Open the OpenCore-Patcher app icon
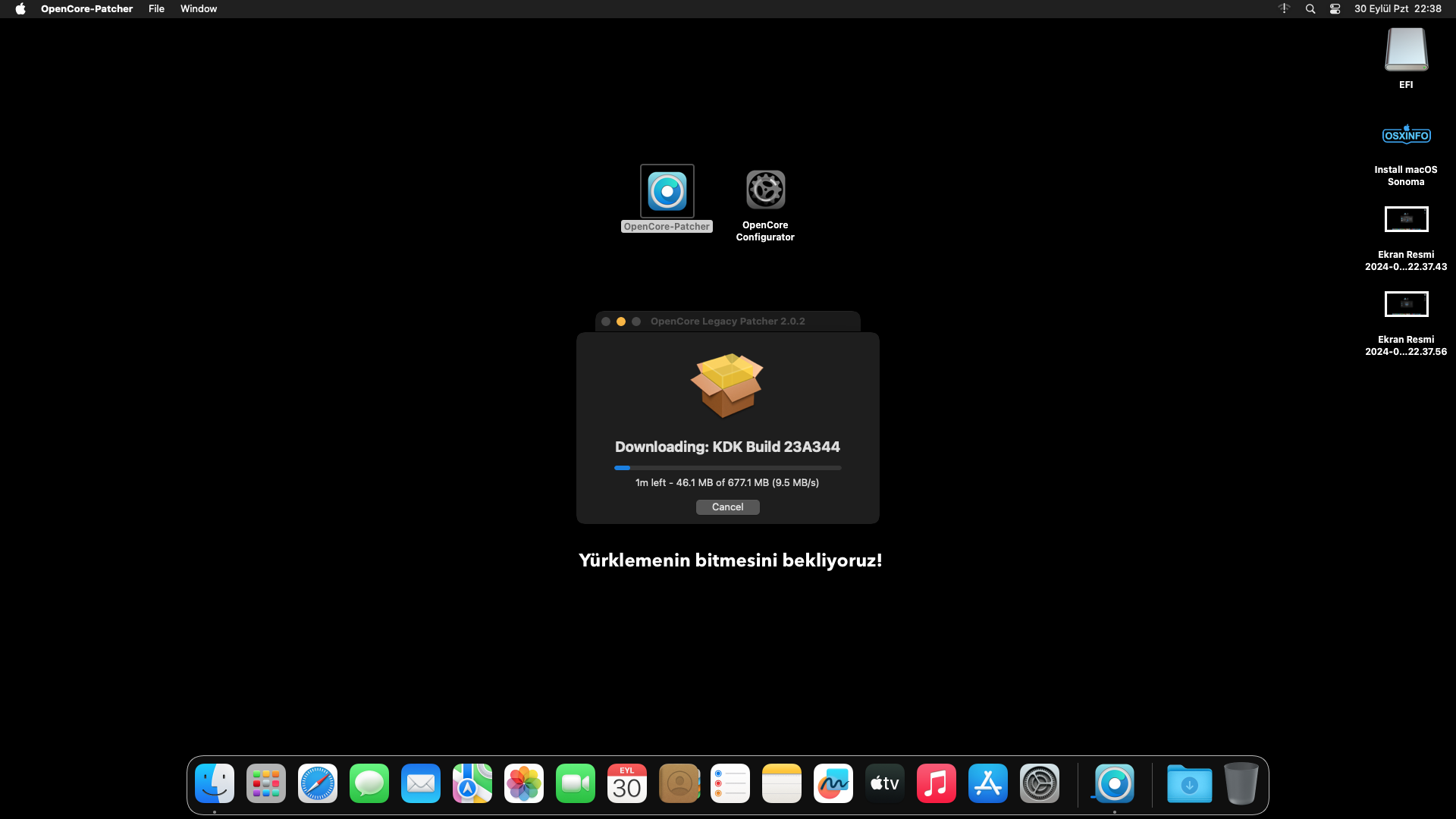This screenshot has height=819, width=1456. pos(667,191)
